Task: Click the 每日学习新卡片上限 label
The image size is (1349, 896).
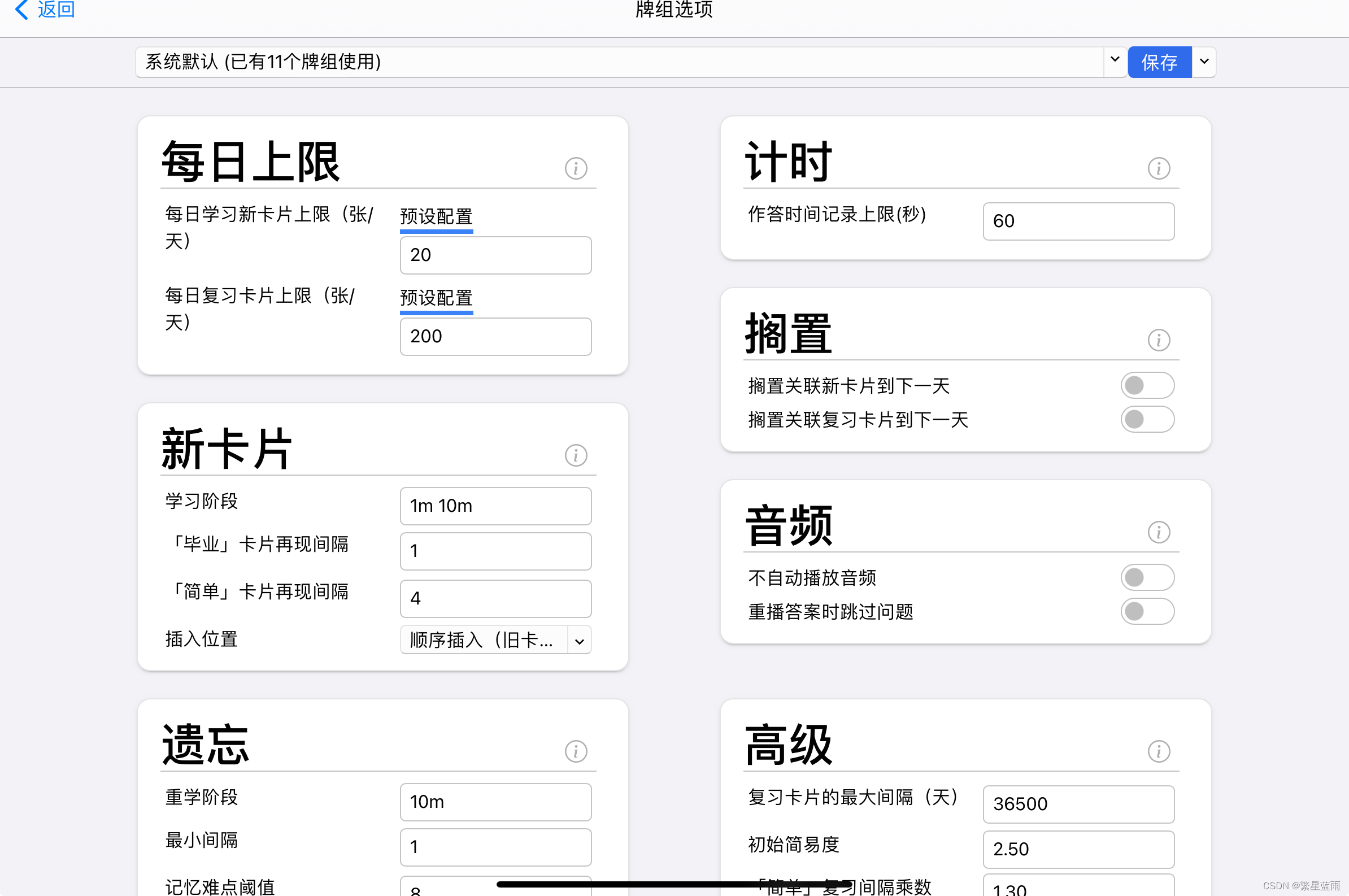Action: click(x=268, y=228)
